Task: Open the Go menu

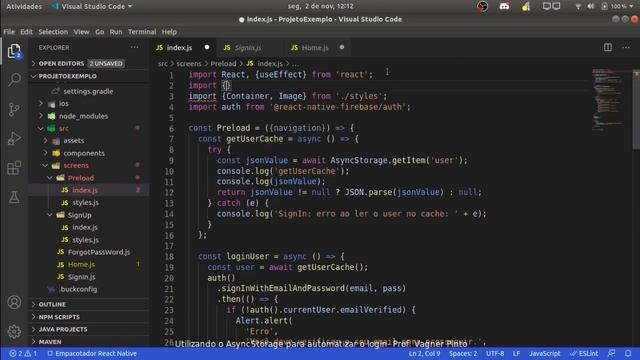Action: pos(100,32)
